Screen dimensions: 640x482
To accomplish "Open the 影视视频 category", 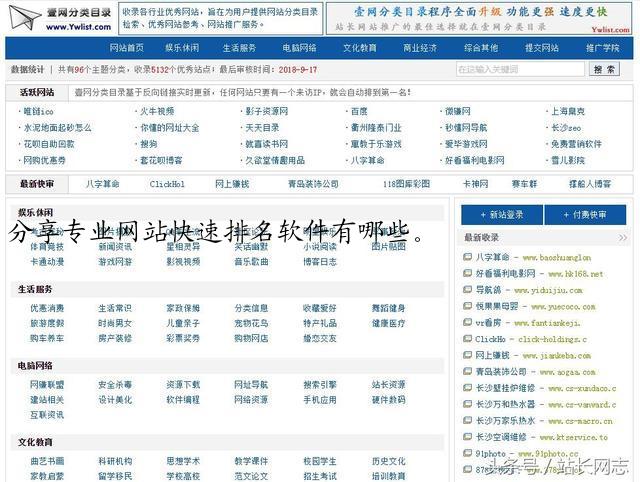I will [x=183, y=262].
